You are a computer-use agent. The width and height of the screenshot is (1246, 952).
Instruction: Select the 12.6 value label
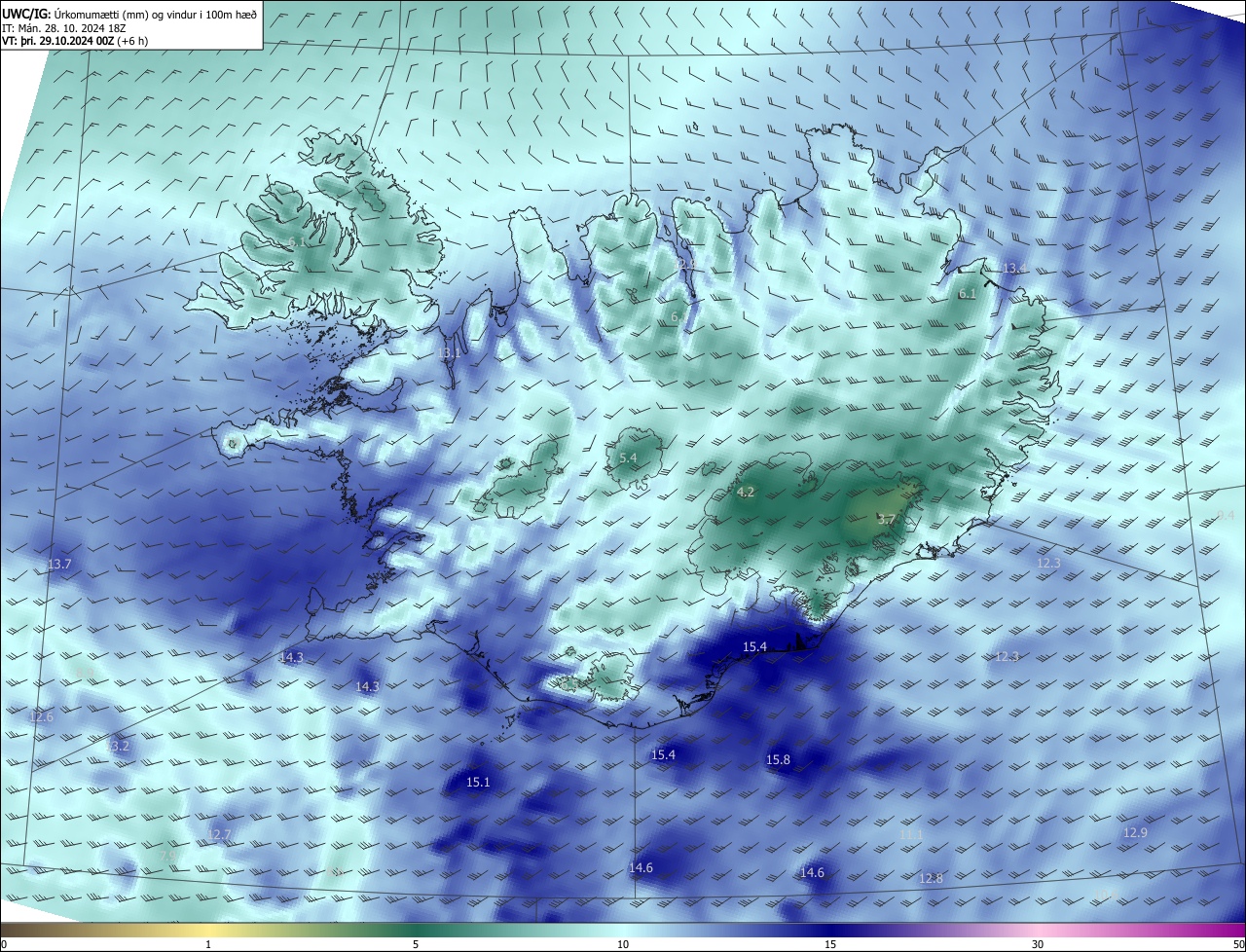pos(42,716)
